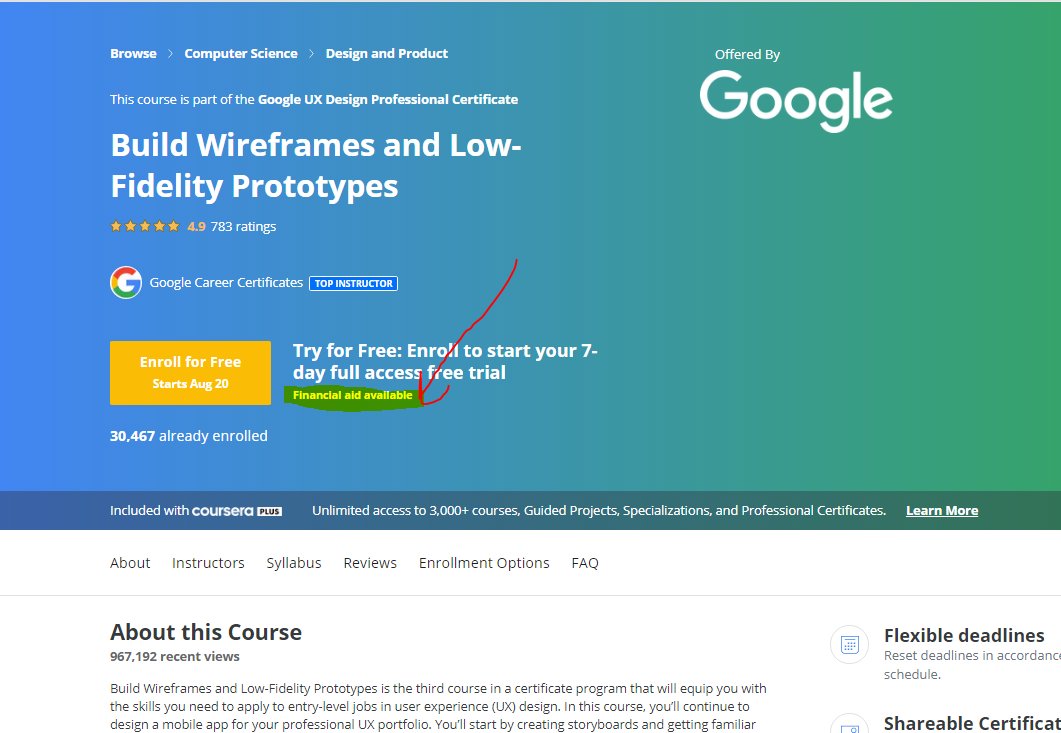Image resolution: width=1061 pixels, height=733 pixels.
Task: Click the large Google logo
Action: (796, 100)
